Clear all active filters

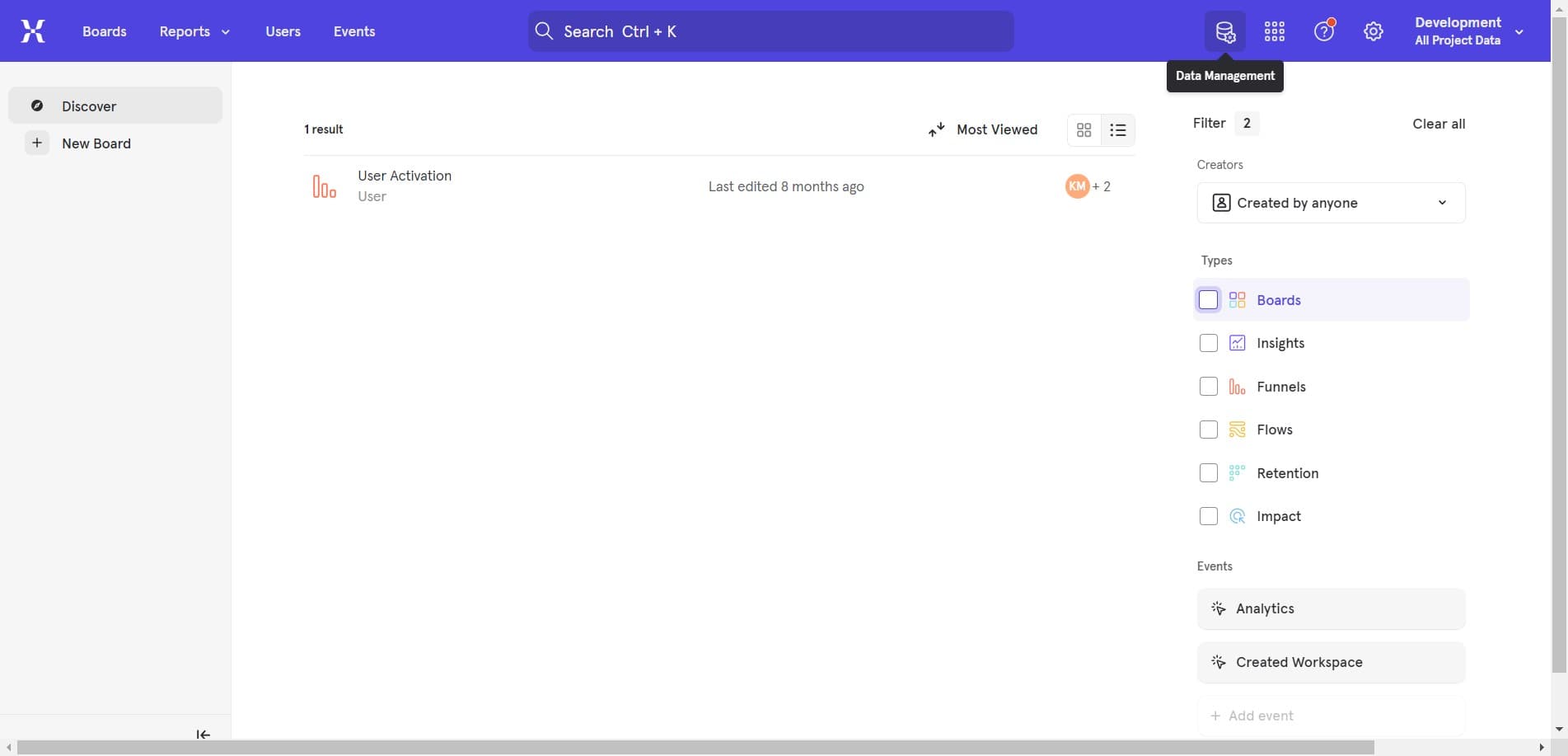1438,124
